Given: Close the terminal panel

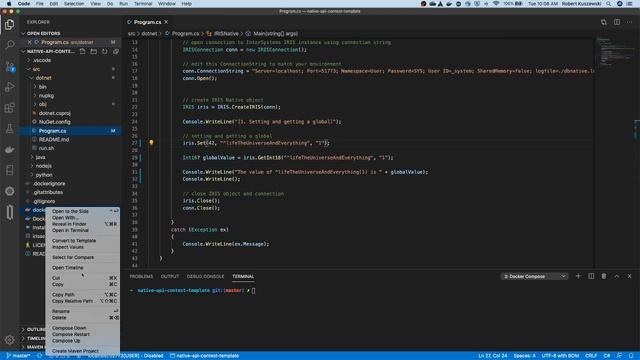Looking at the screenshot, I should [x=629, y=276].
